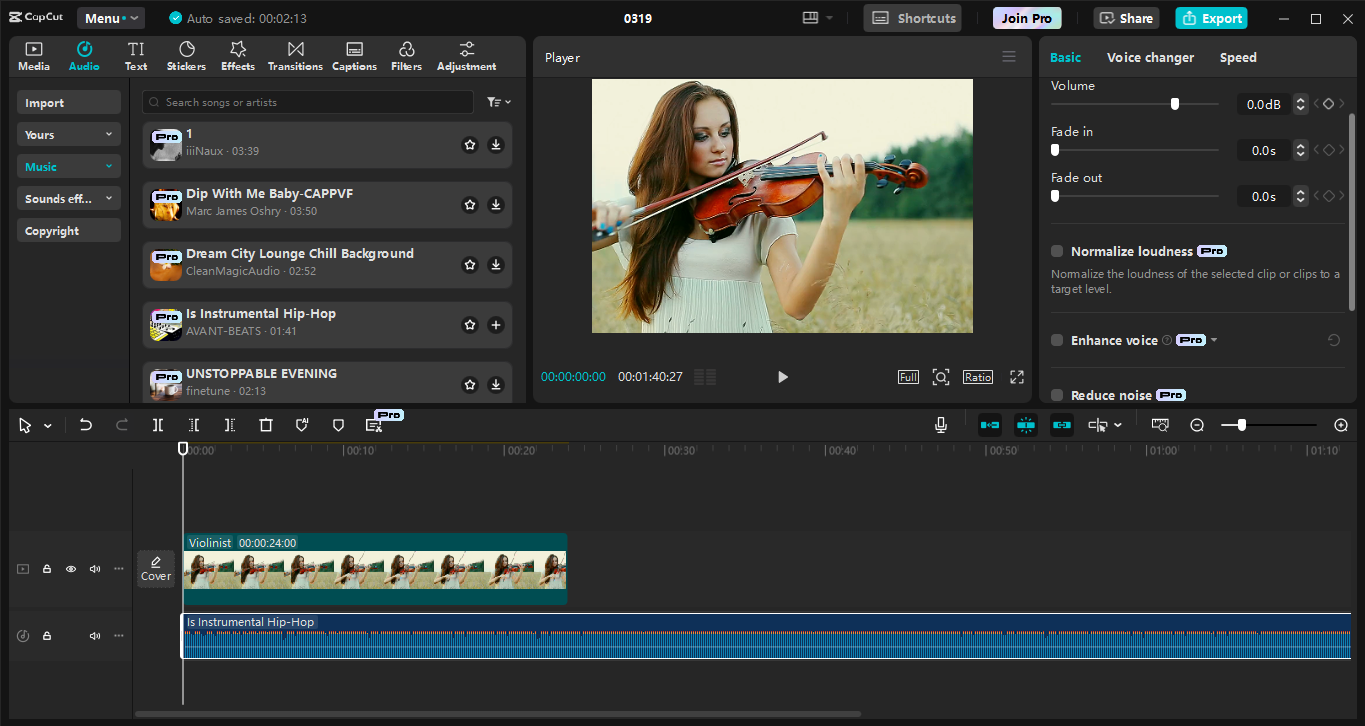The image size is (1365, 726).
Task: Click the Export button
Action: [x=1211, y=18]
